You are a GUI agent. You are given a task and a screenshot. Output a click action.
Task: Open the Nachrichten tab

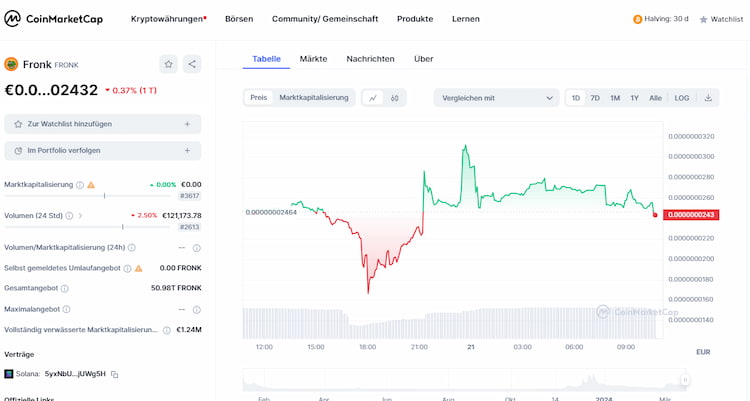click(370, 59)
